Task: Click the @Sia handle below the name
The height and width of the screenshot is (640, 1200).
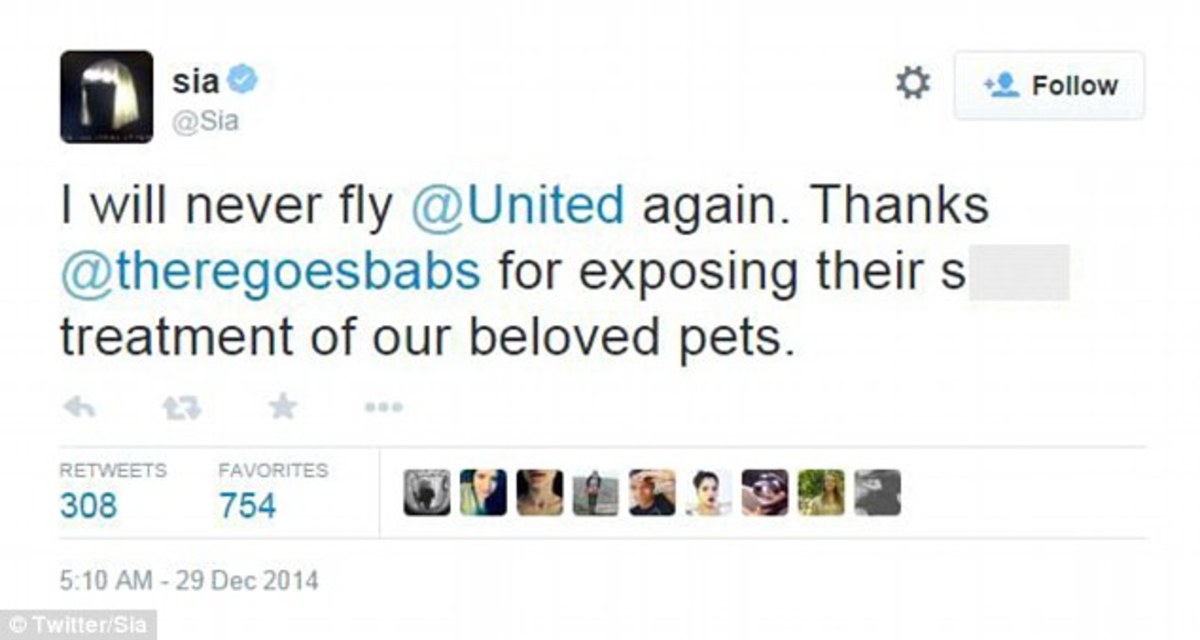Action: pos(205,121)
